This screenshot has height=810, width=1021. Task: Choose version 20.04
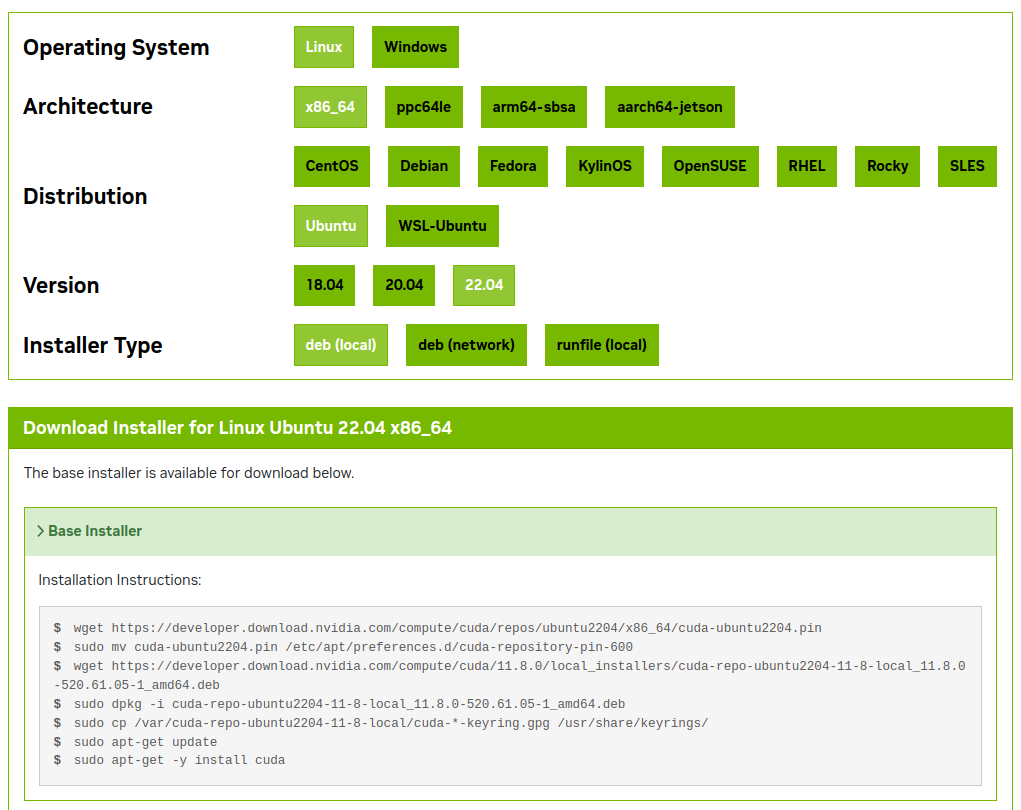pos(404,285)
